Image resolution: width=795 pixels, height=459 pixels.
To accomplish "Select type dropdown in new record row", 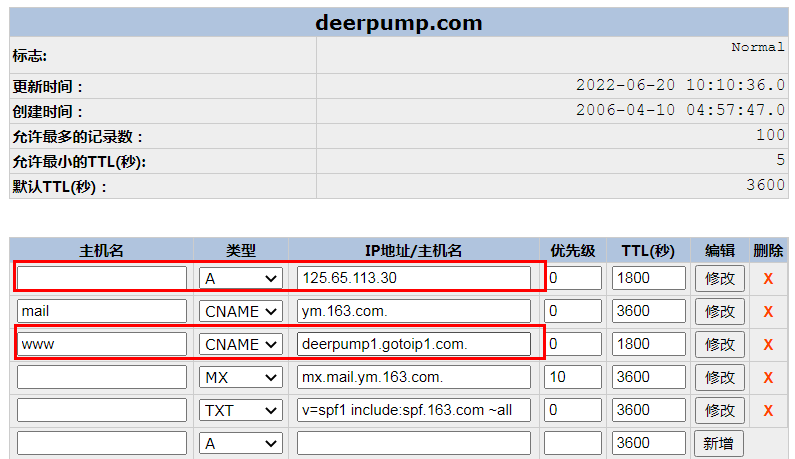I will tap(241, 443).
